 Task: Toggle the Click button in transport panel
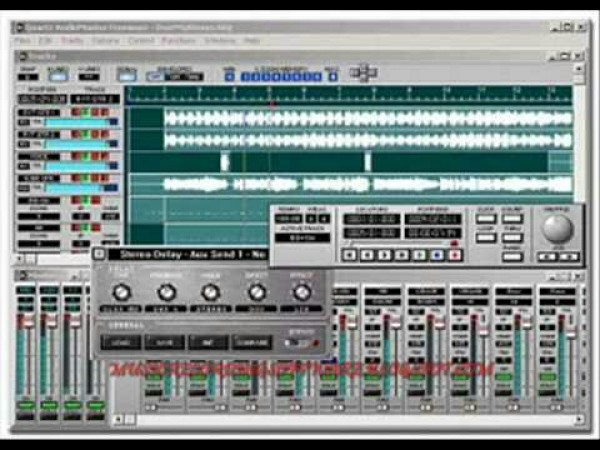tap(486, 219)
